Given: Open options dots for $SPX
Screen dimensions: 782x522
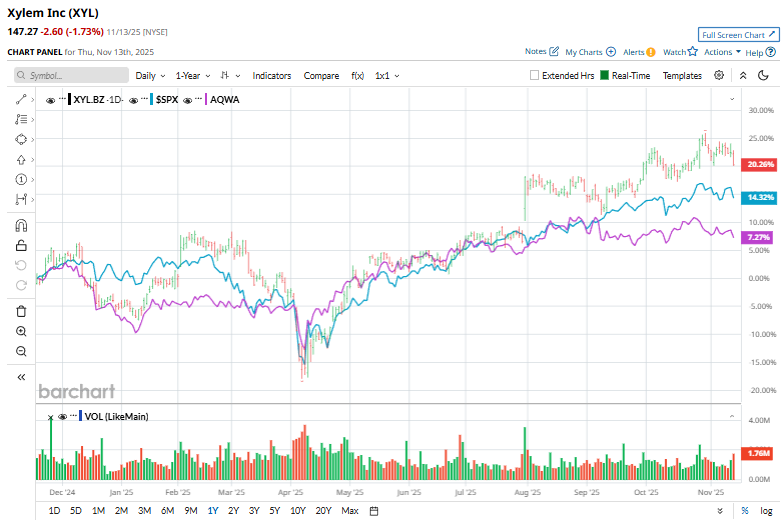Looking at the screenshot, I should (x=145, y=99).
